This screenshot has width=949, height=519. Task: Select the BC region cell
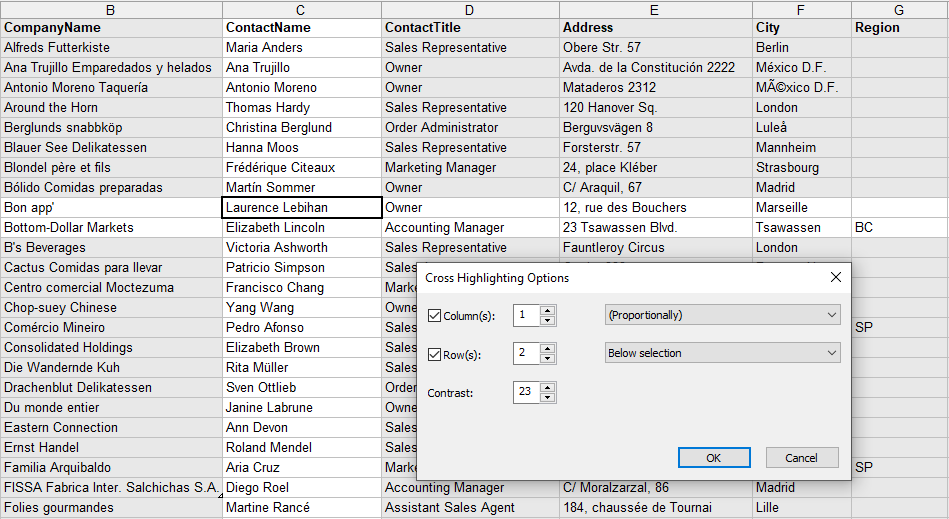click(x=899, y=228)
